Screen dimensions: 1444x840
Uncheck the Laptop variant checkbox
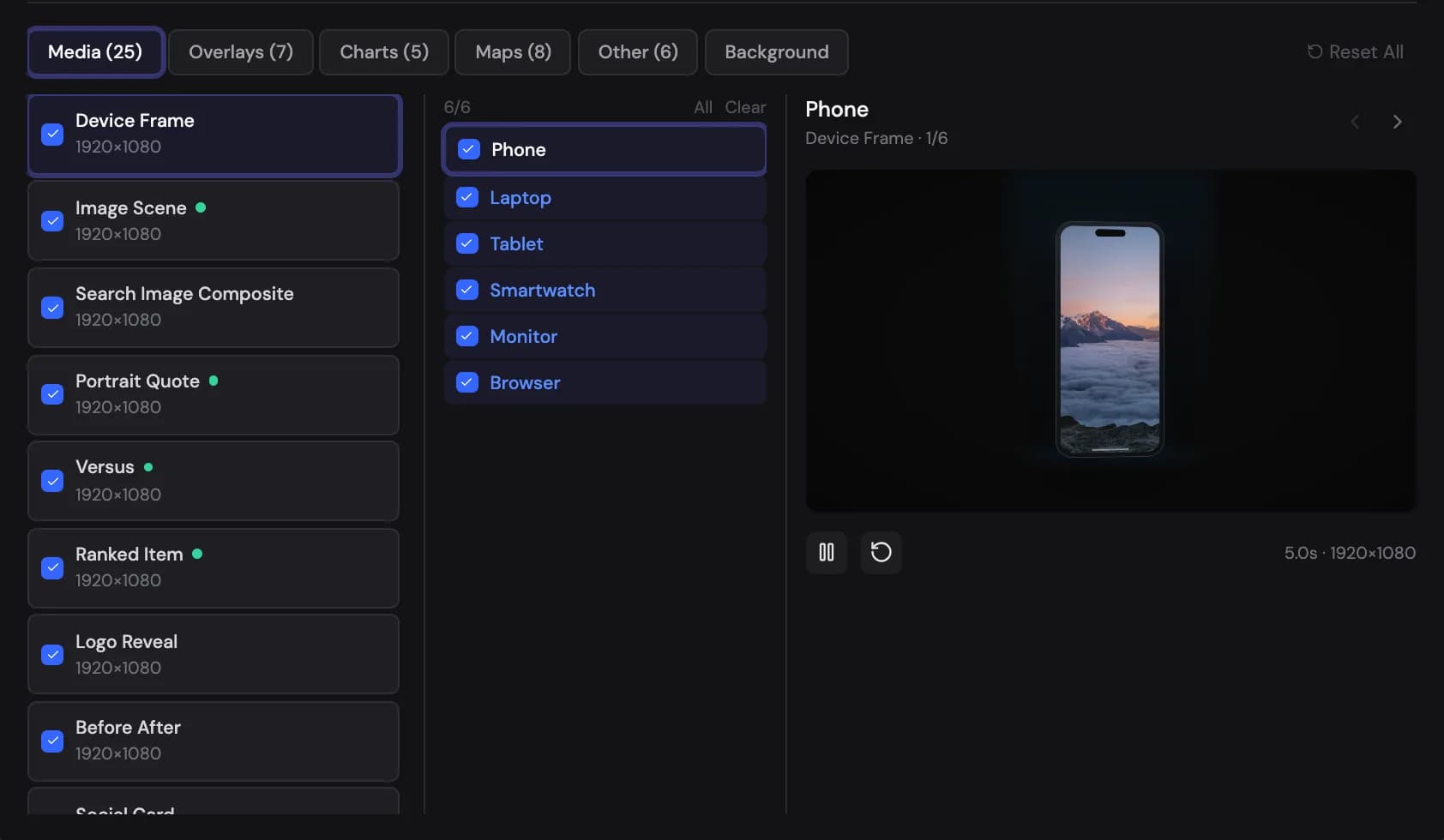point(467,197)
